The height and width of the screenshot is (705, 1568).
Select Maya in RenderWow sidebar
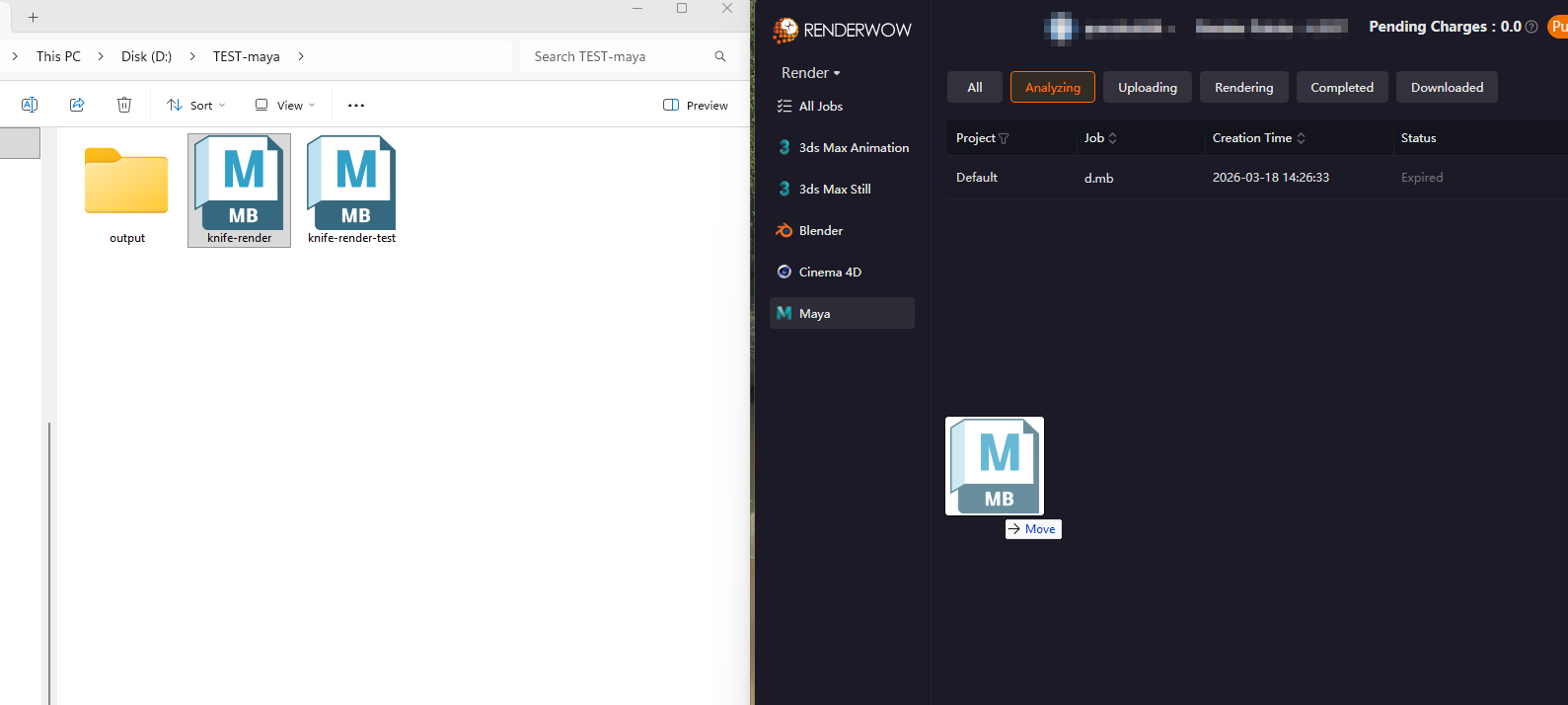click(x=842, y=313)
